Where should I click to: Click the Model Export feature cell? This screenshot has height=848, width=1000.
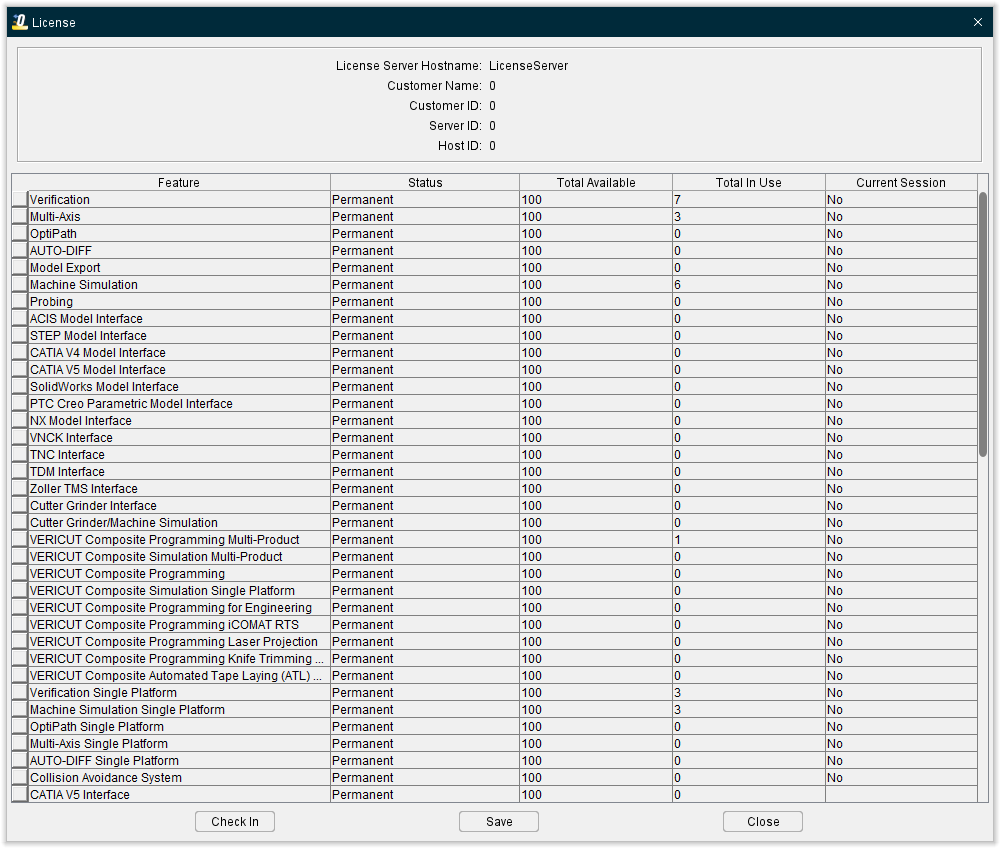179,268
